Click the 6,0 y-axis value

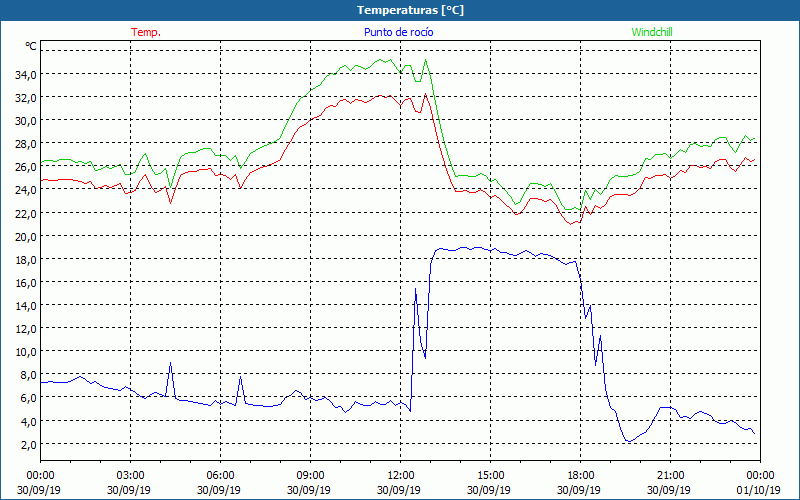pyautogui.click(x=28, y=398)
